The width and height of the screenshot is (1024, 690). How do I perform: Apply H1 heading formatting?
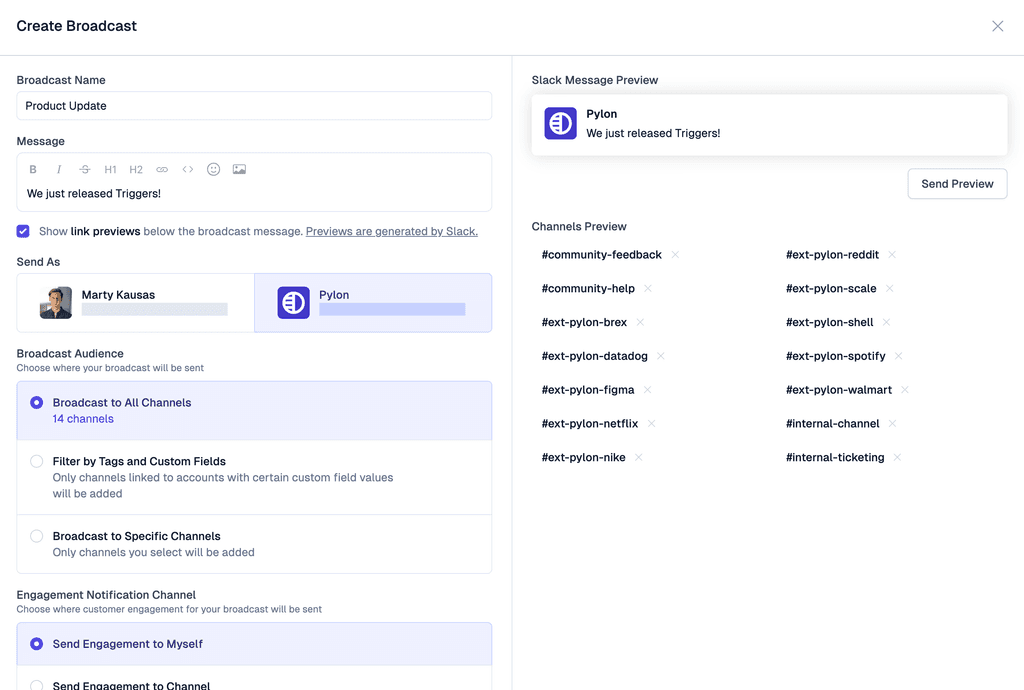110,169
